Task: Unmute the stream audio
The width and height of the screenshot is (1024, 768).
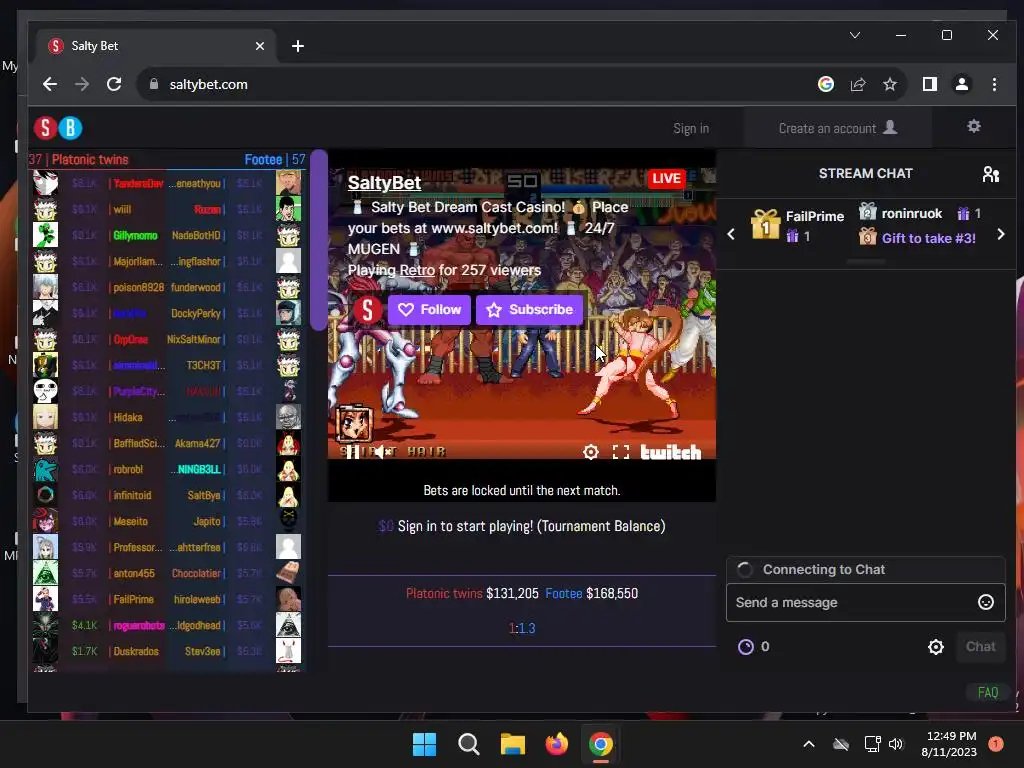Action: [x=381, y=451]
